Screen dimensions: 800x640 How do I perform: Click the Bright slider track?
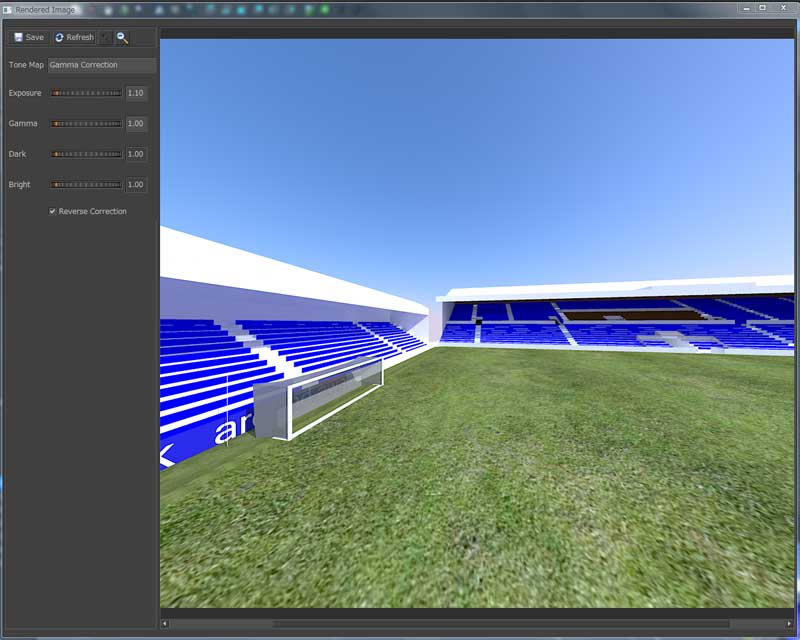click(87, 184)
